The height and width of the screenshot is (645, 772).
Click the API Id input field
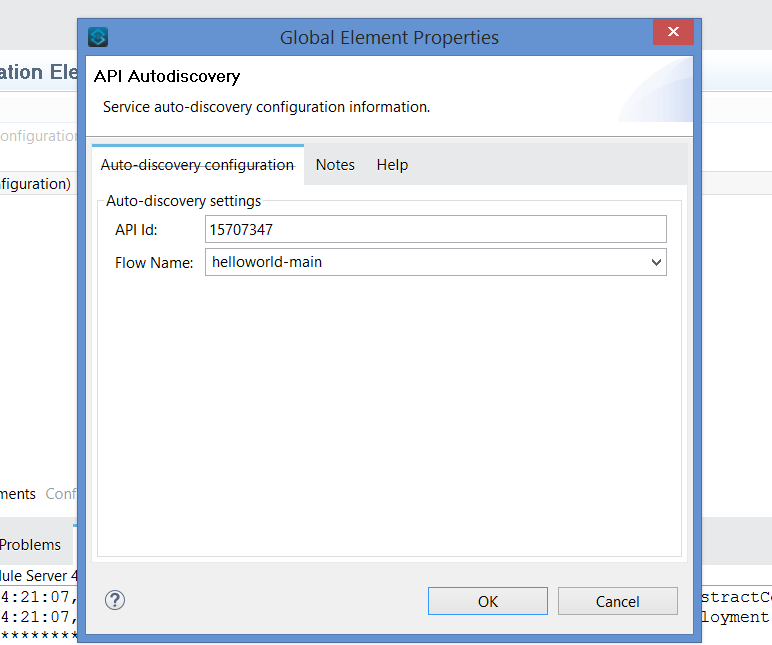[x=435, y=229]
